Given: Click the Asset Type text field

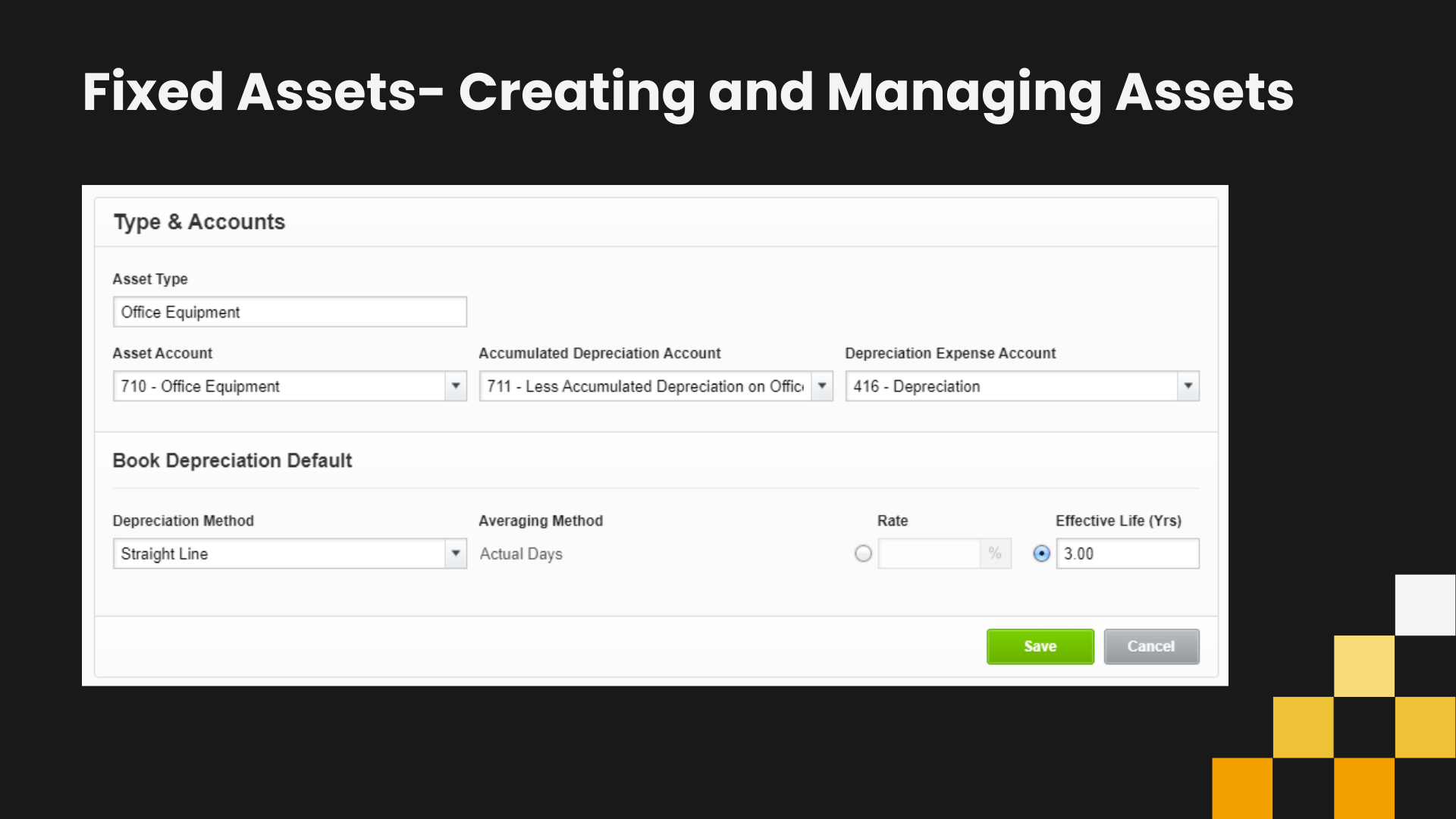Looking at the screenshot, I should (x=289, y=312).
